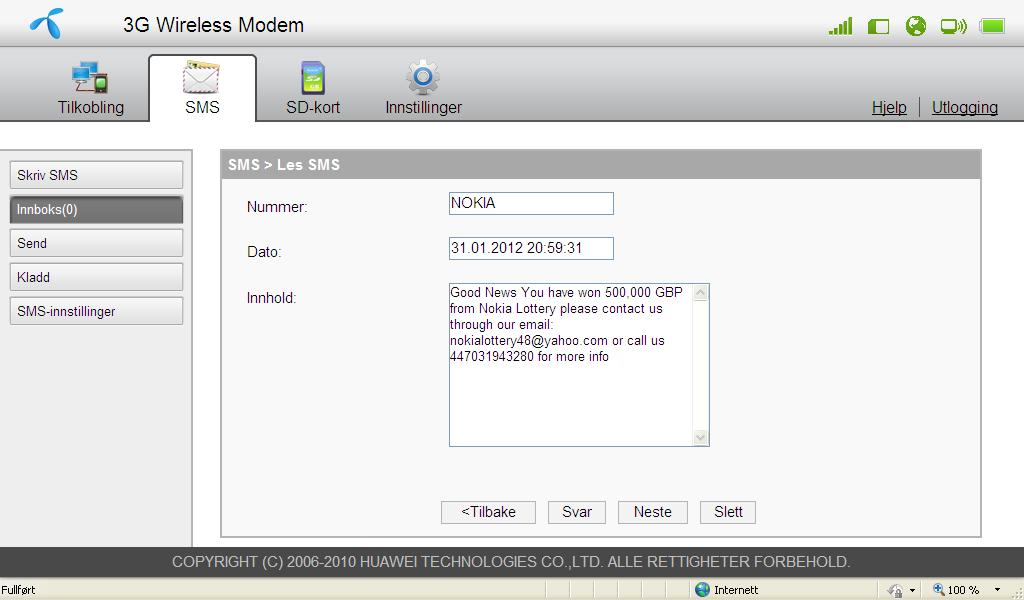Go back with the <Tilbake button

coord(488,512)
